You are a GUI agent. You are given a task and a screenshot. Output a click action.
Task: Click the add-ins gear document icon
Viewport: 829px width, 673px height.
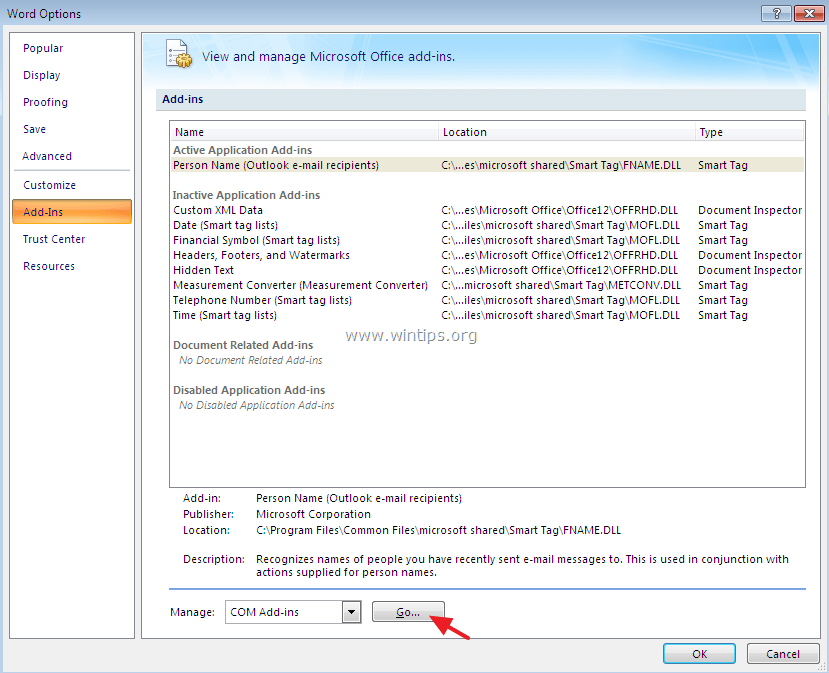pyautogui.click(x=179, y=54)
